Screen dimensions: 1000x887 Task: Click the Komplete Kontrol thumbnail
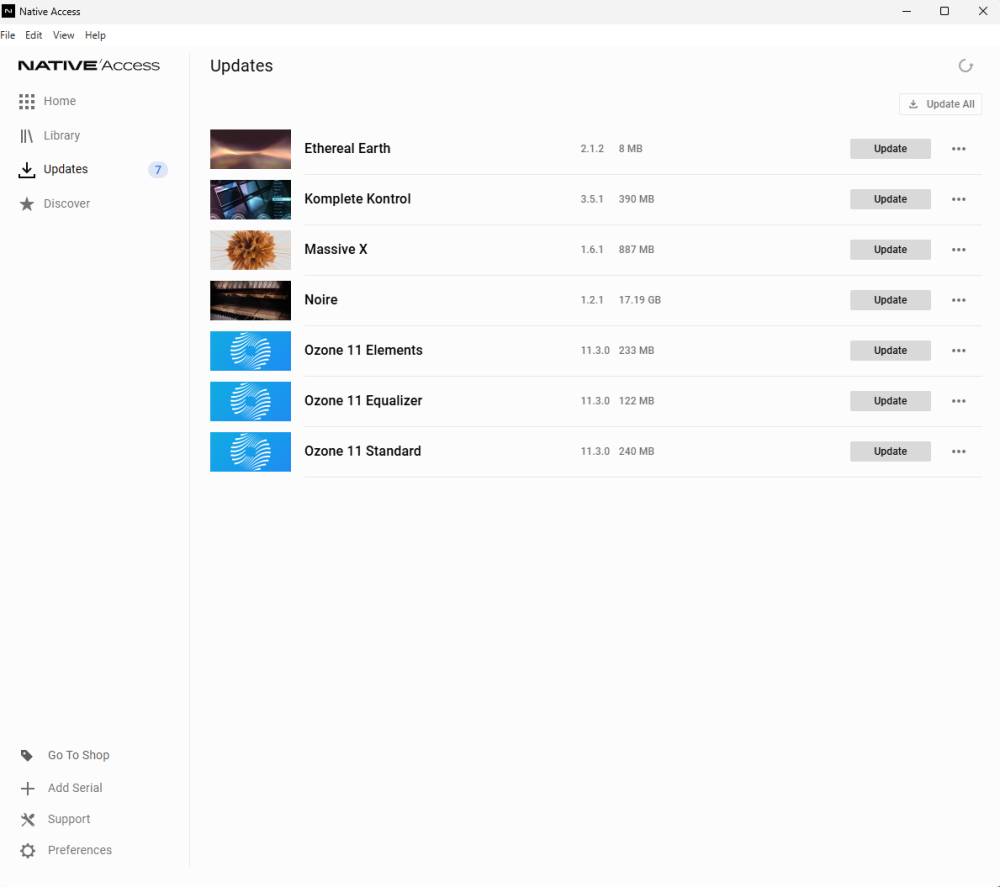tap(250, 200)
